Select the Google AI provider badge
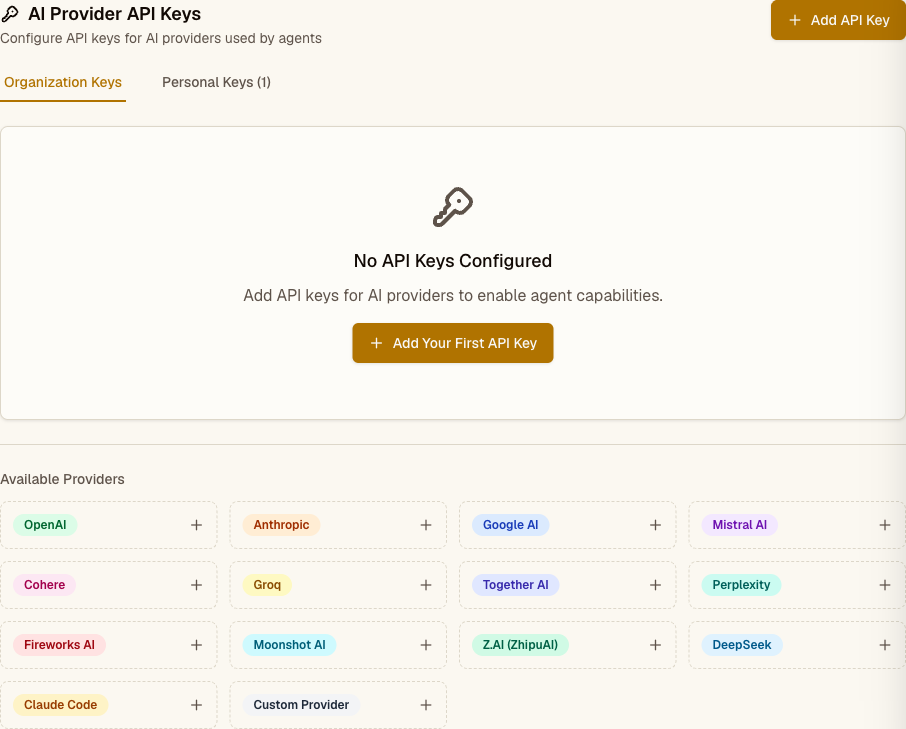This screenshot has height=729, width=906. tap(511, 525)
